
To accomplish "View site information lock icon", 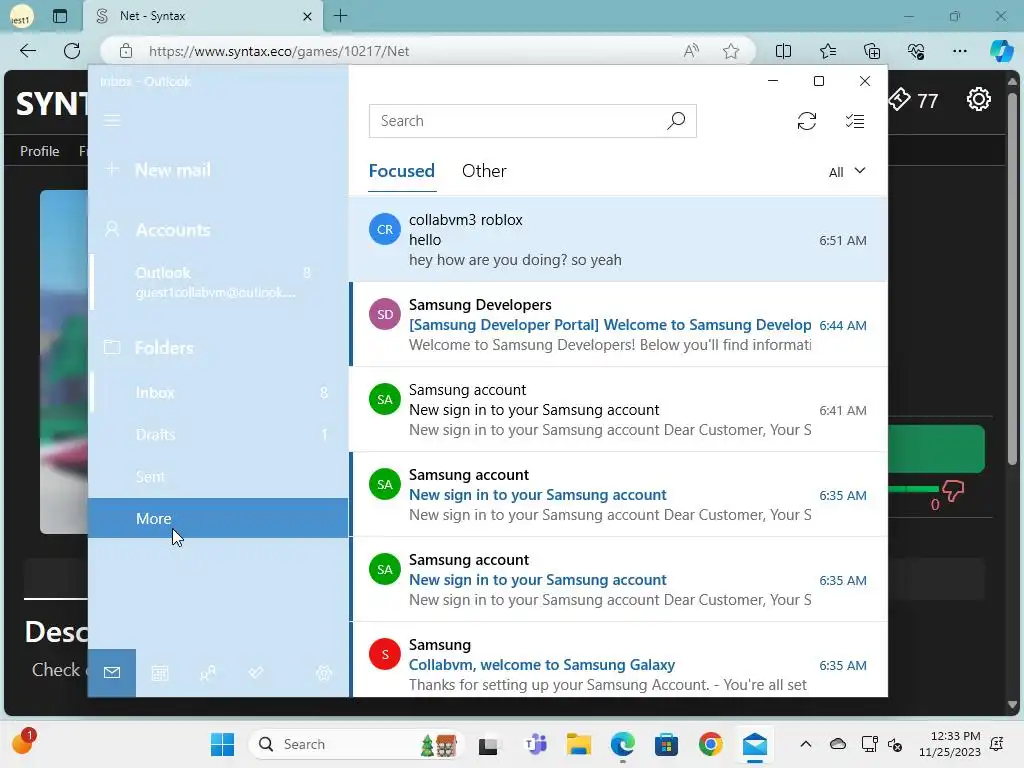I will pyautogui.click(x=126, y=51).
